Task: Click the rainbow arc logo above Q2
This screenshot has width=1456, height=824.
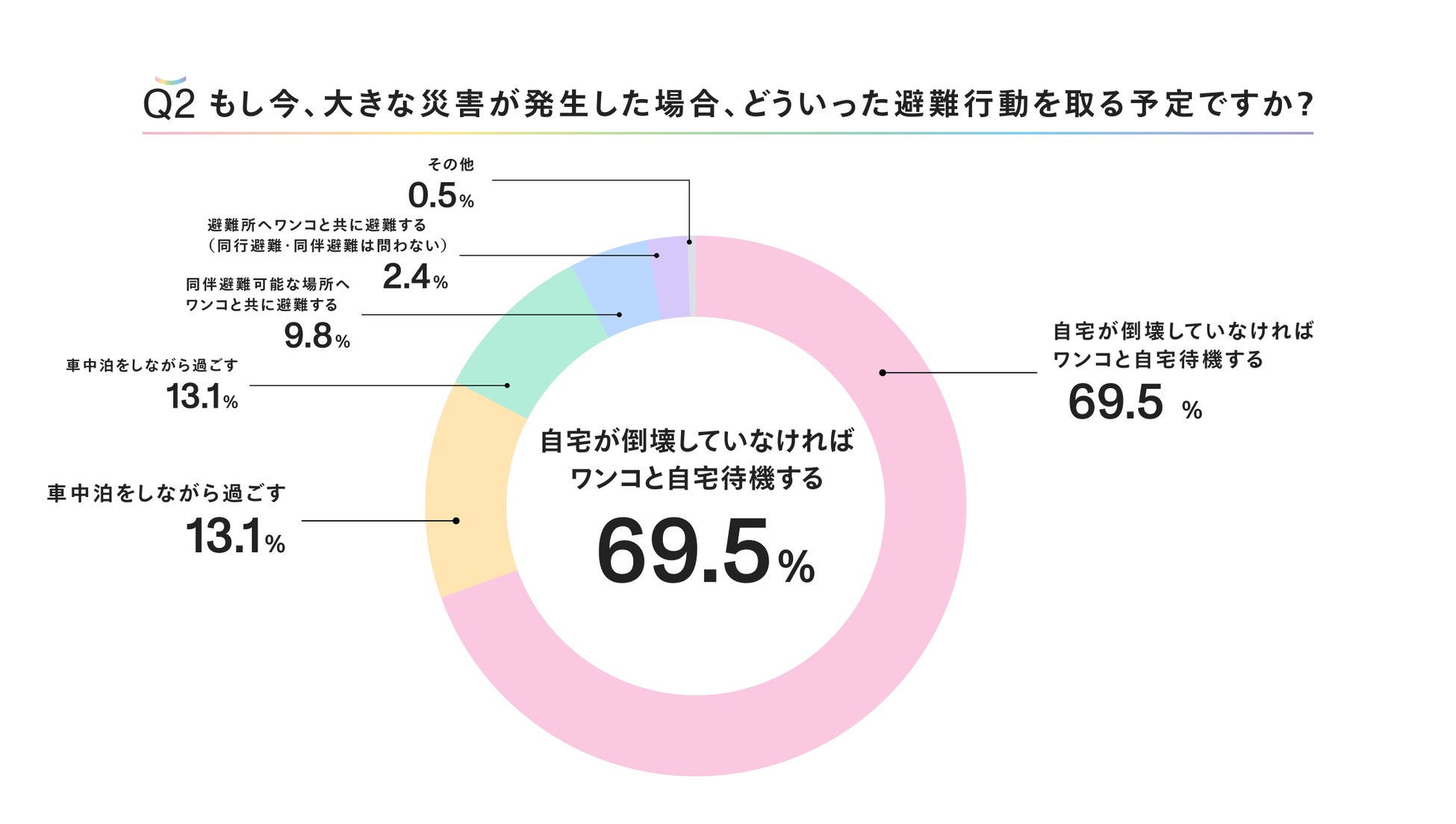Action: (x=170, y=80)
